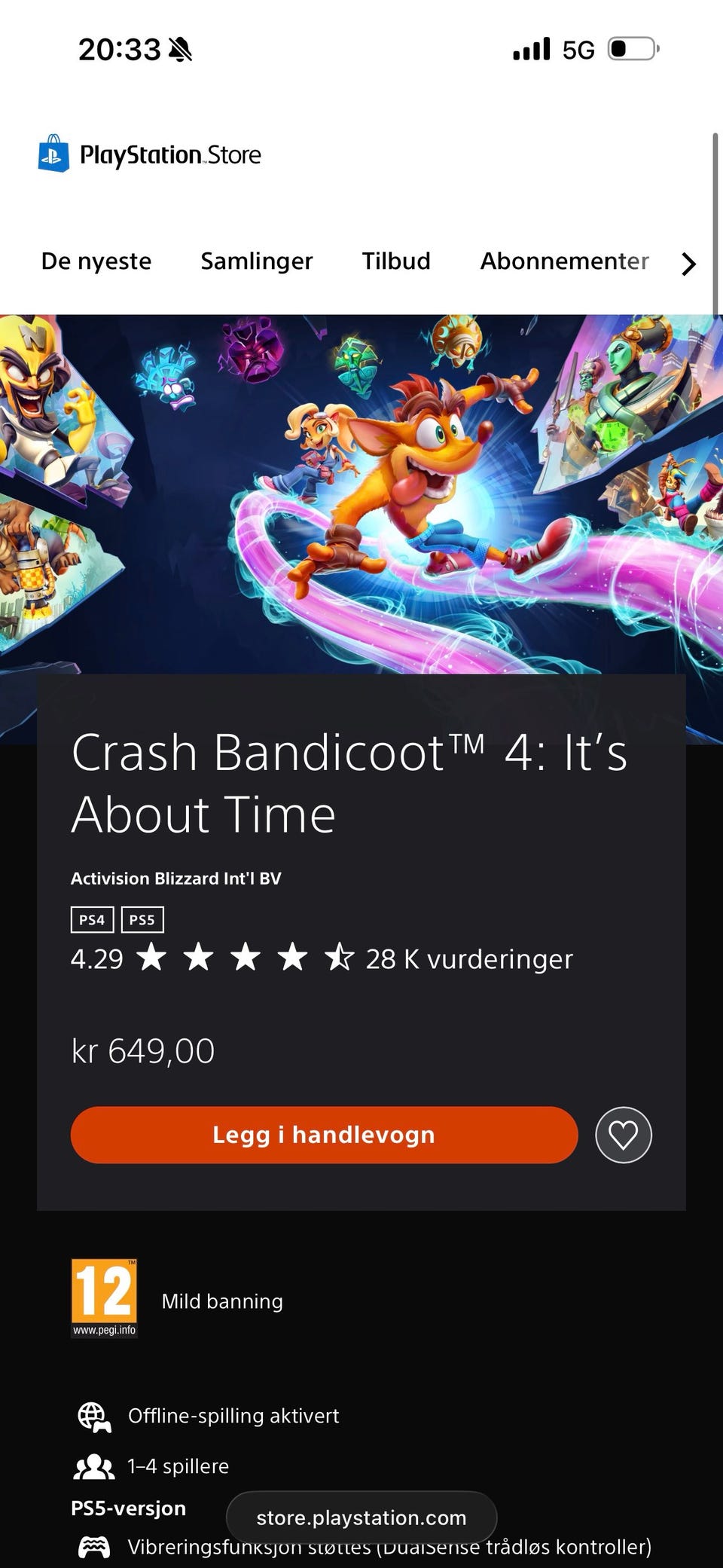Expand more navigation categories with right chevron
This screenshot has width=723, height=1568.
pyautogui.click(x=688, y=263)
